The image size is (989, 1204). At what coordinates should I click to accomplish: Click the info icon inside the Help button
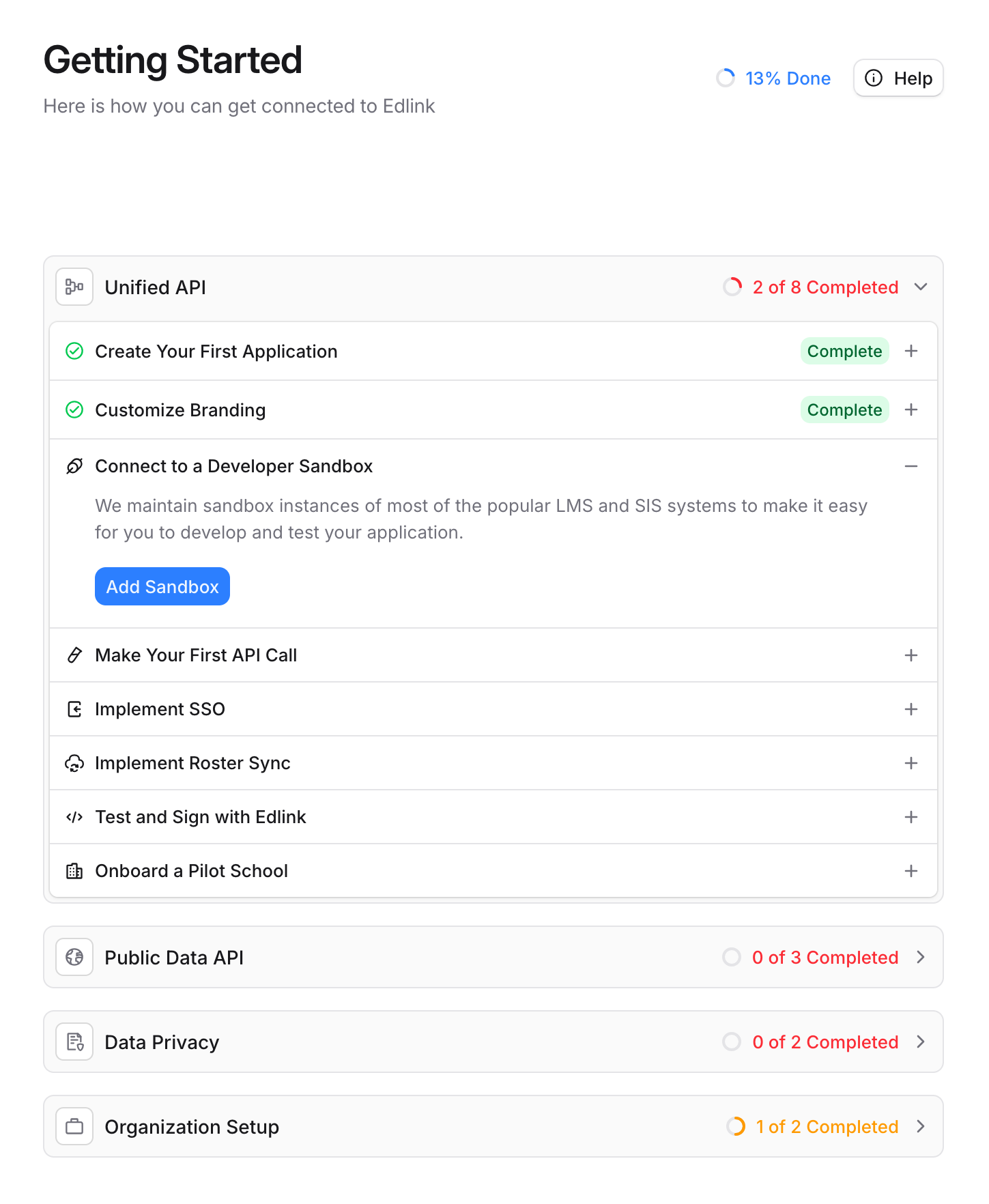[x=874, y=78]
